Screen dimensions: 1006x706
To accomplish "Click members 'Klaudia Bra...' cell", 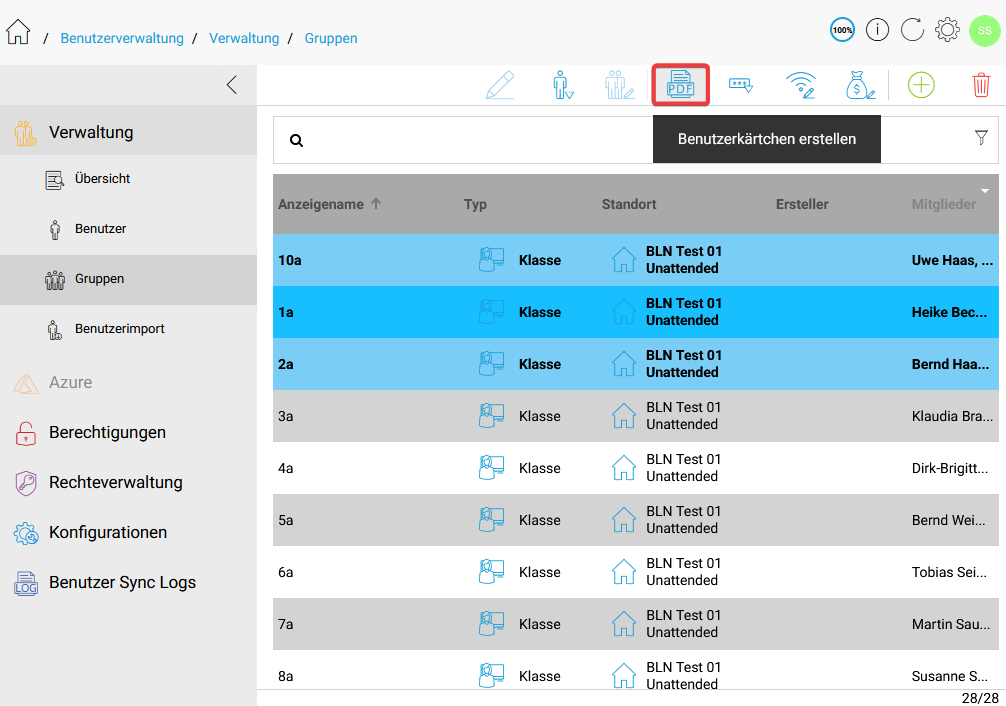I will tap(952, 416).
